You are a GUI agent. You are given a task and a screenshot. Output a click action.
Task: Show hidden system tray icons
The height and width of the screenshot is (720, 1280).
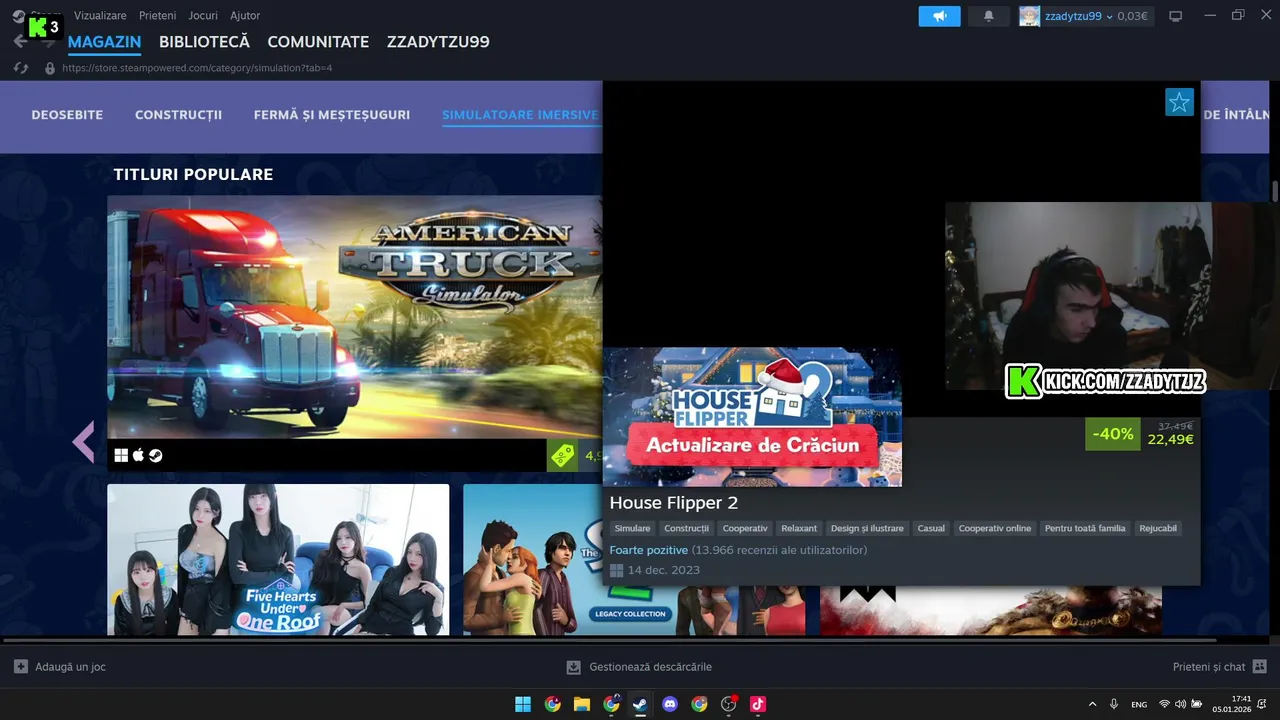click(1093, 704)
